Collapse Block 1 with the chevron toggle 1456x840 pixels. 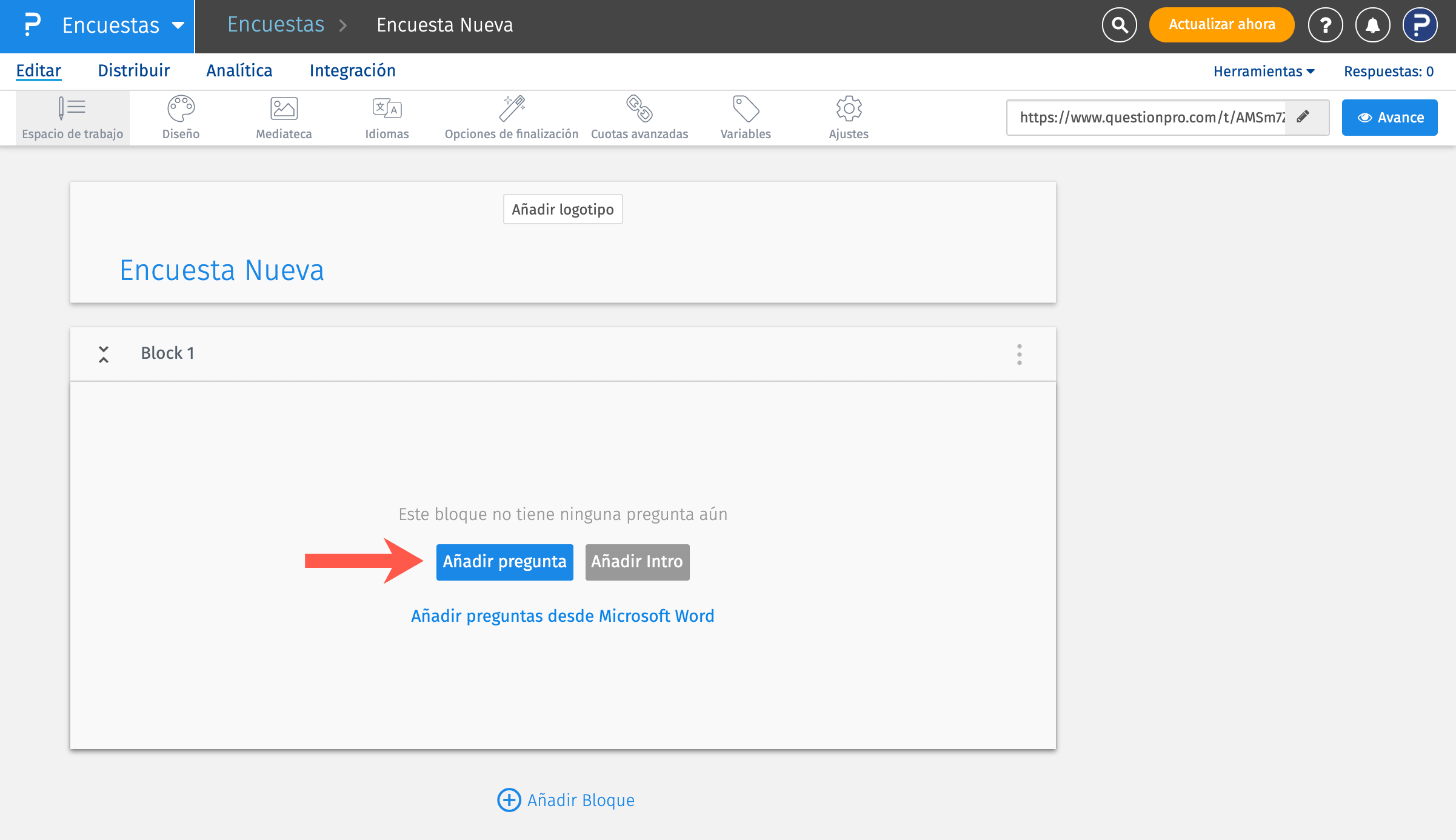[104, 354]
